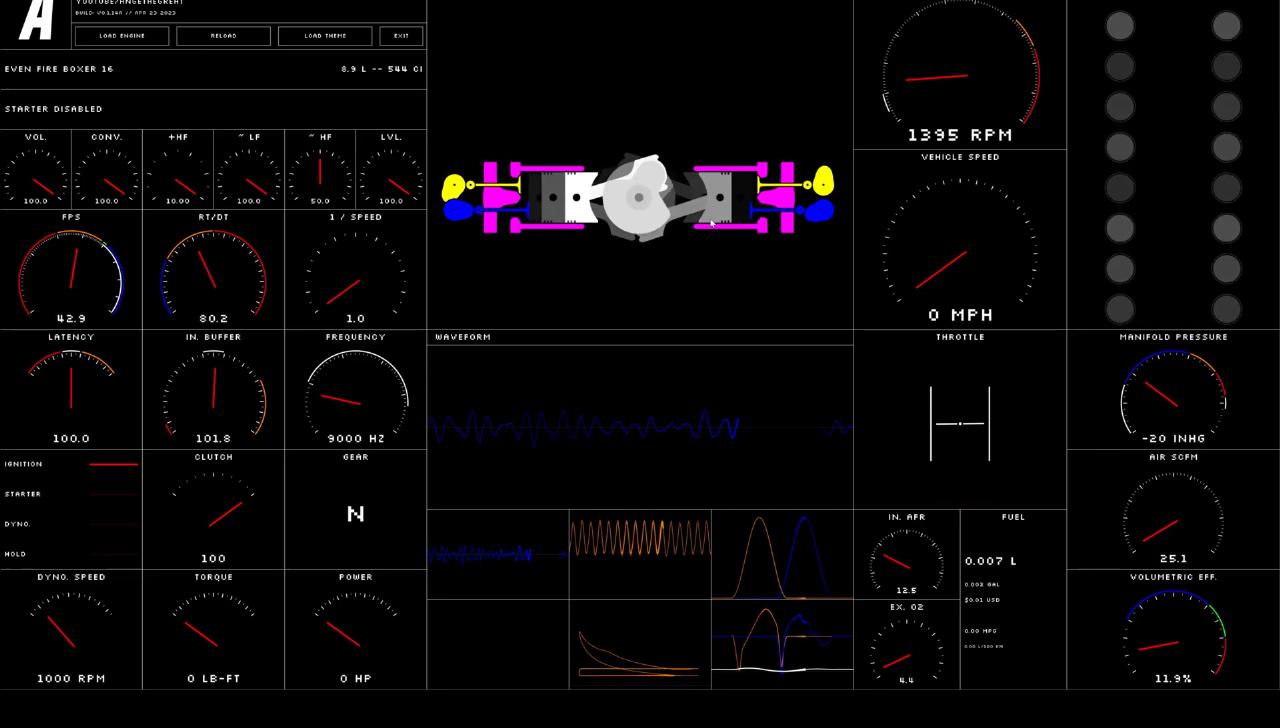Click the Manifold Pressure gauge

1173,389
